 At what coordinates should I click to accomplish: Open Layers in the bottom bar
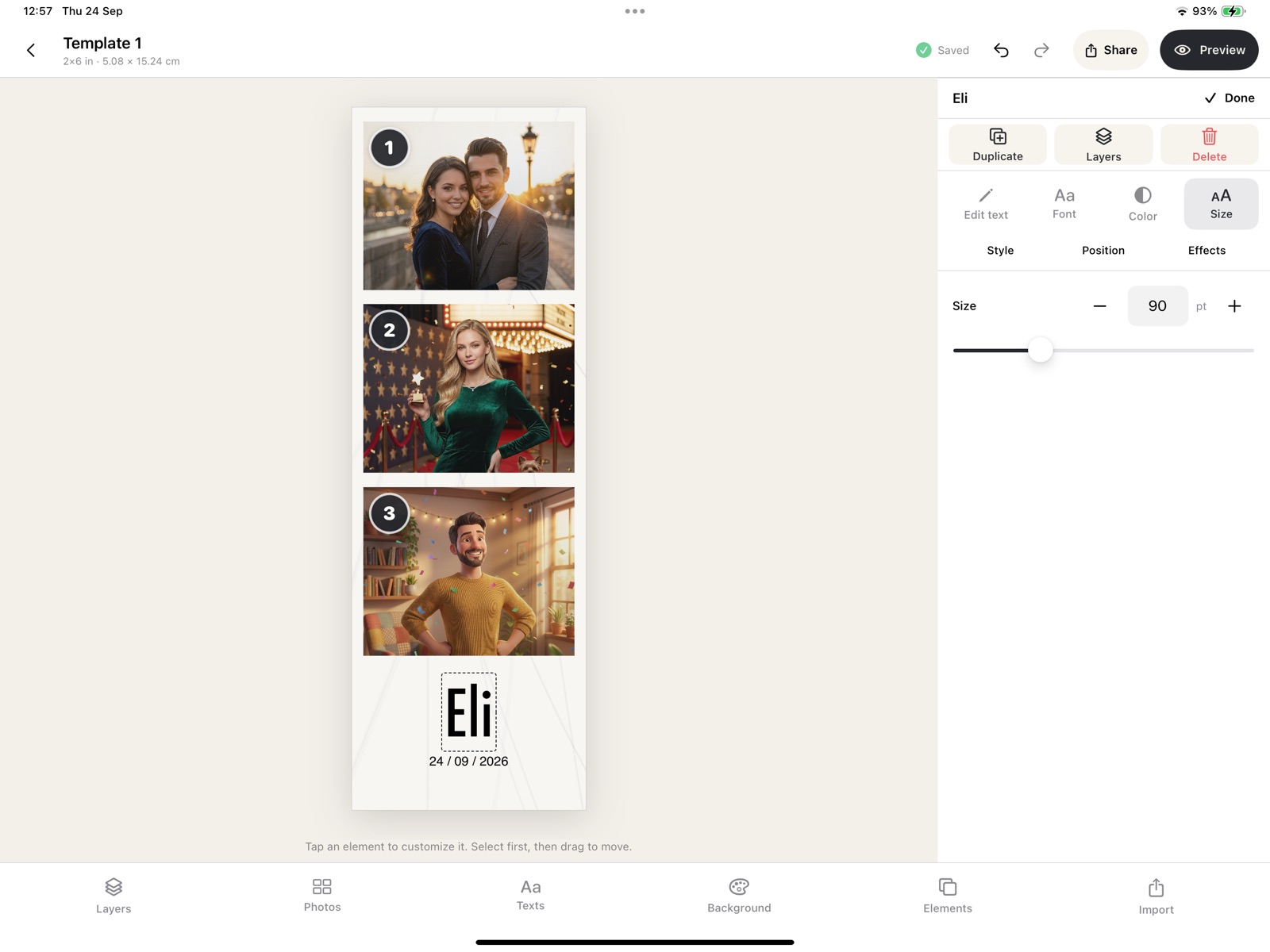coord(114,896)
